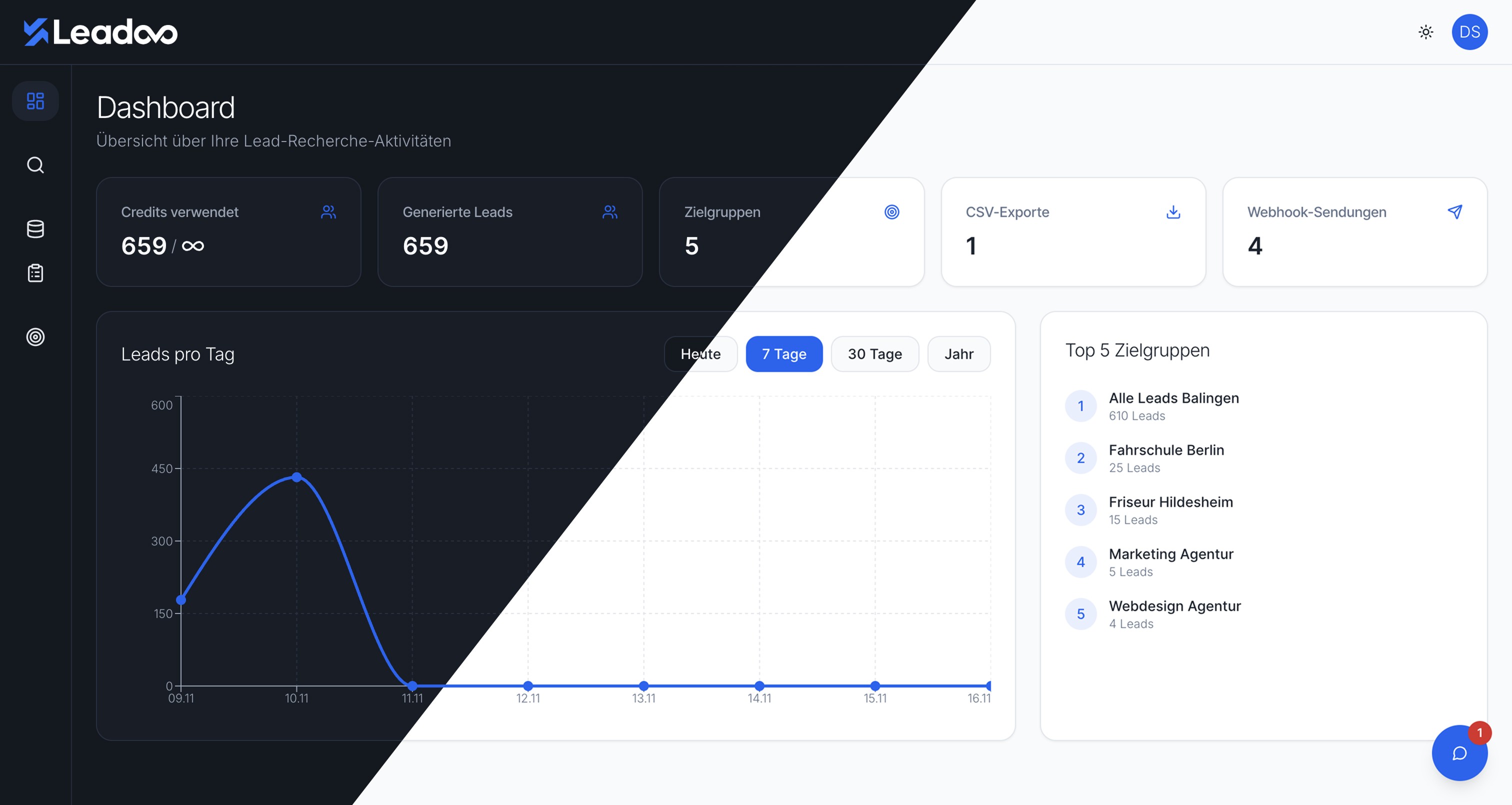Viewport: 1512px width, 805px height.
Task: Open the DS user avatar menu
Action: 1469,32
